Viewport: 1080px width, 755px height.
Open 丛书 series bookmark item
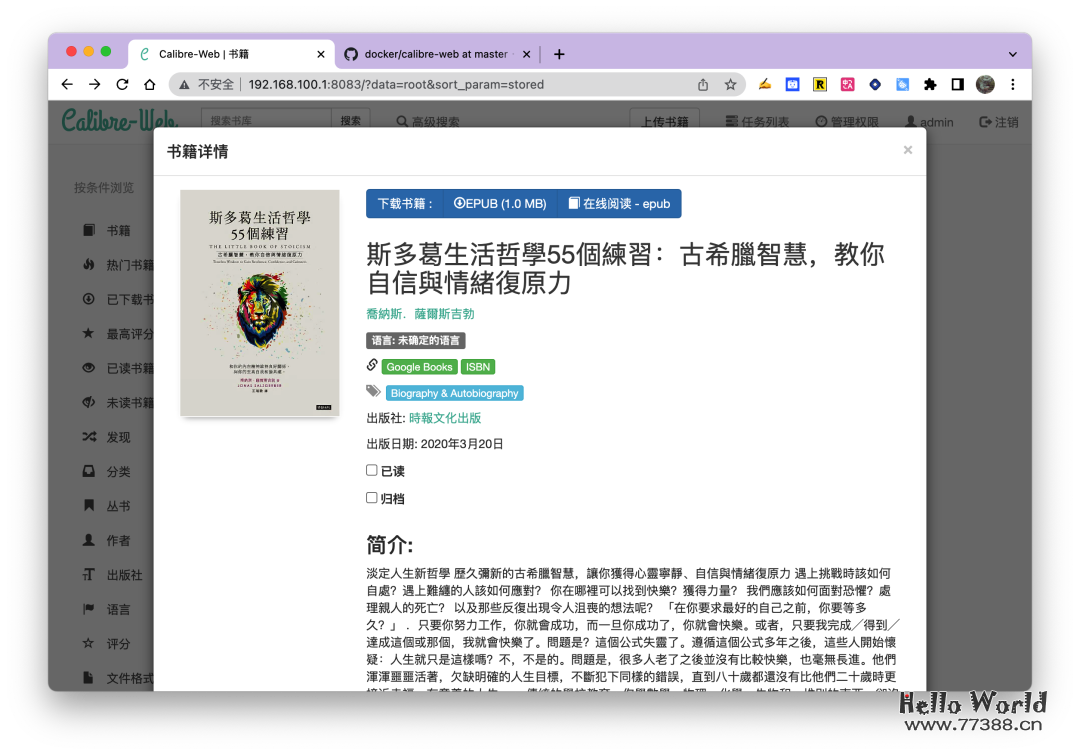pos(107,506)
